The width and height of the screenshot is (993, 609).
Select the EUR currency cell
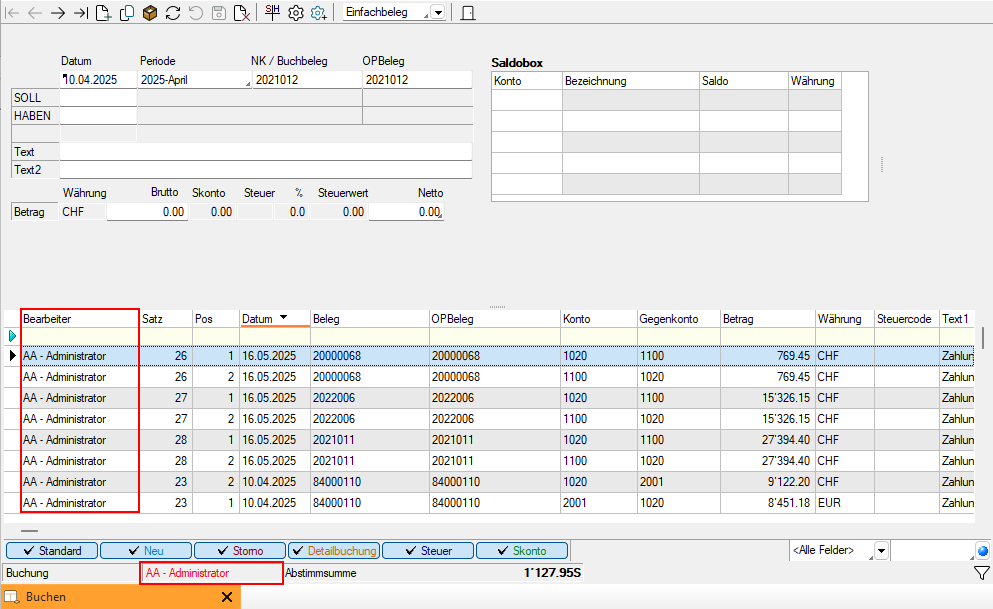pos(844,503)
